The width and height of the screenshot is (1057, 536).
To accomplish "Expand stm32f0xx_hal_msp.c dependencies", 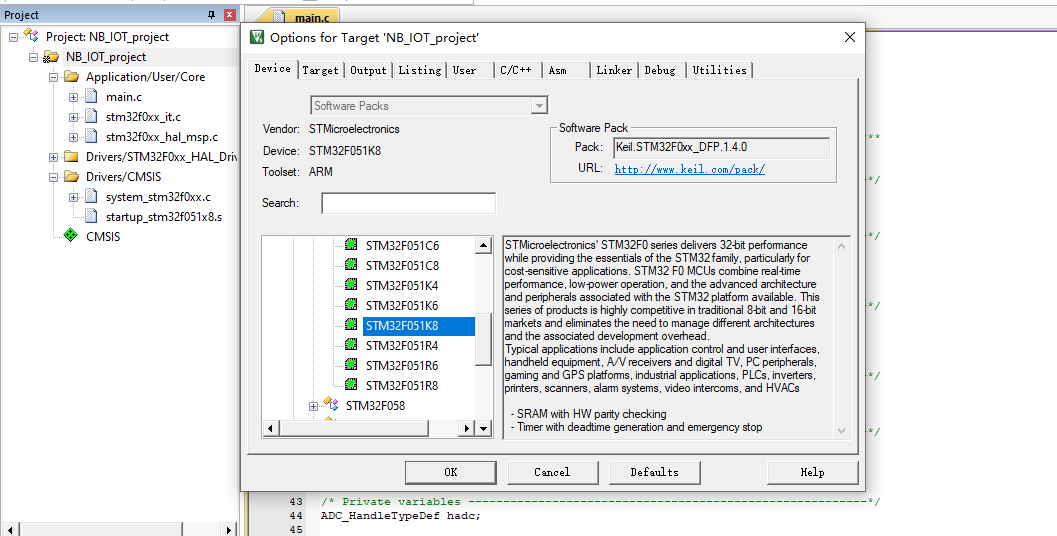I will pos(73,138).
